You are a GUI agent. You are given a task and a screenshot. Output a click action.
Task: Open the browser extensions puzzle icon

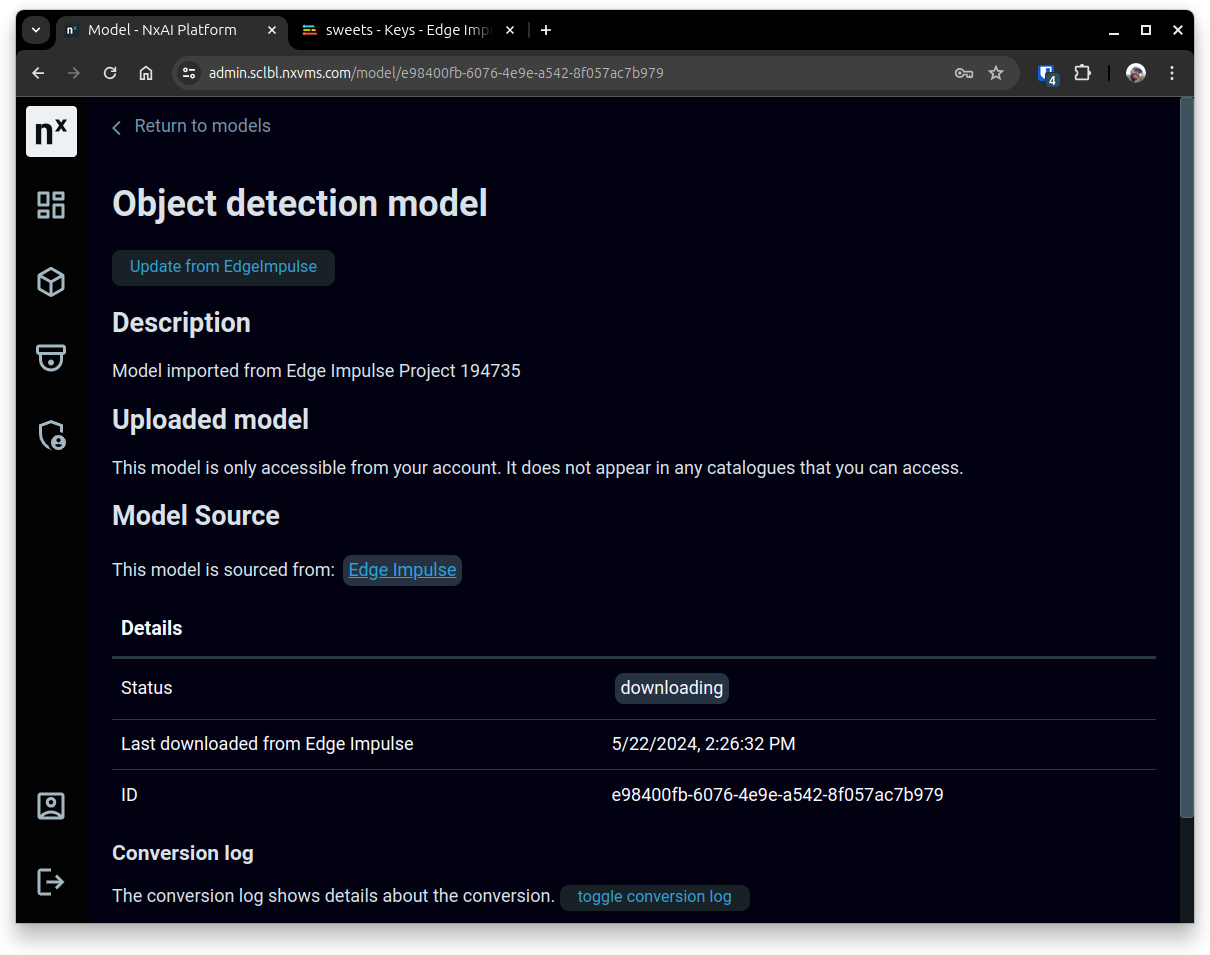tap(1082, 73)
